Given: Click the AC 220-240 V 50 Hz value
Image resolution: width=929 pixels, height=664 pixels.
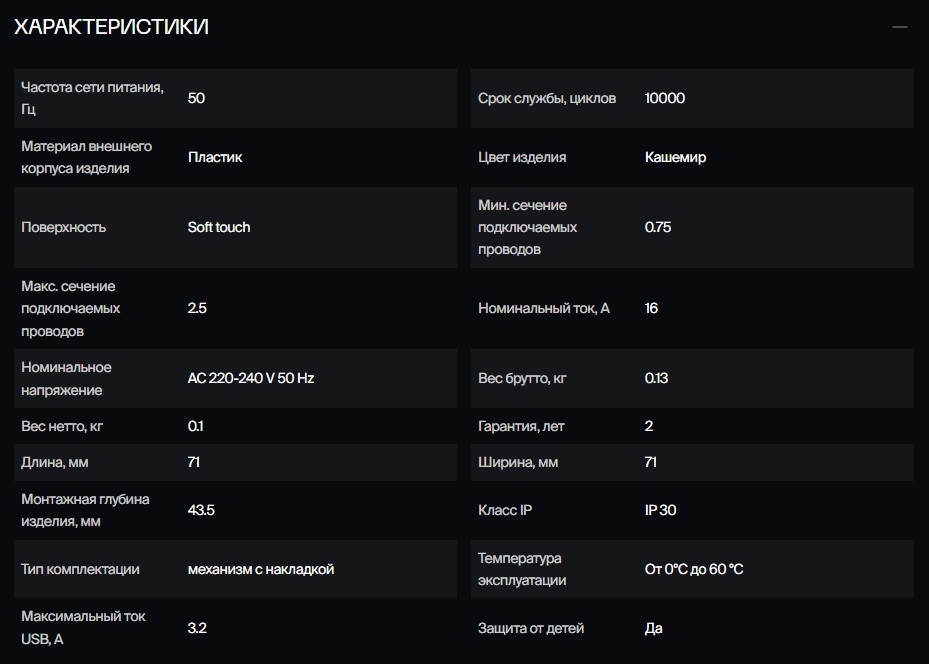Looking at the screenshot, I should coord(251,378).
